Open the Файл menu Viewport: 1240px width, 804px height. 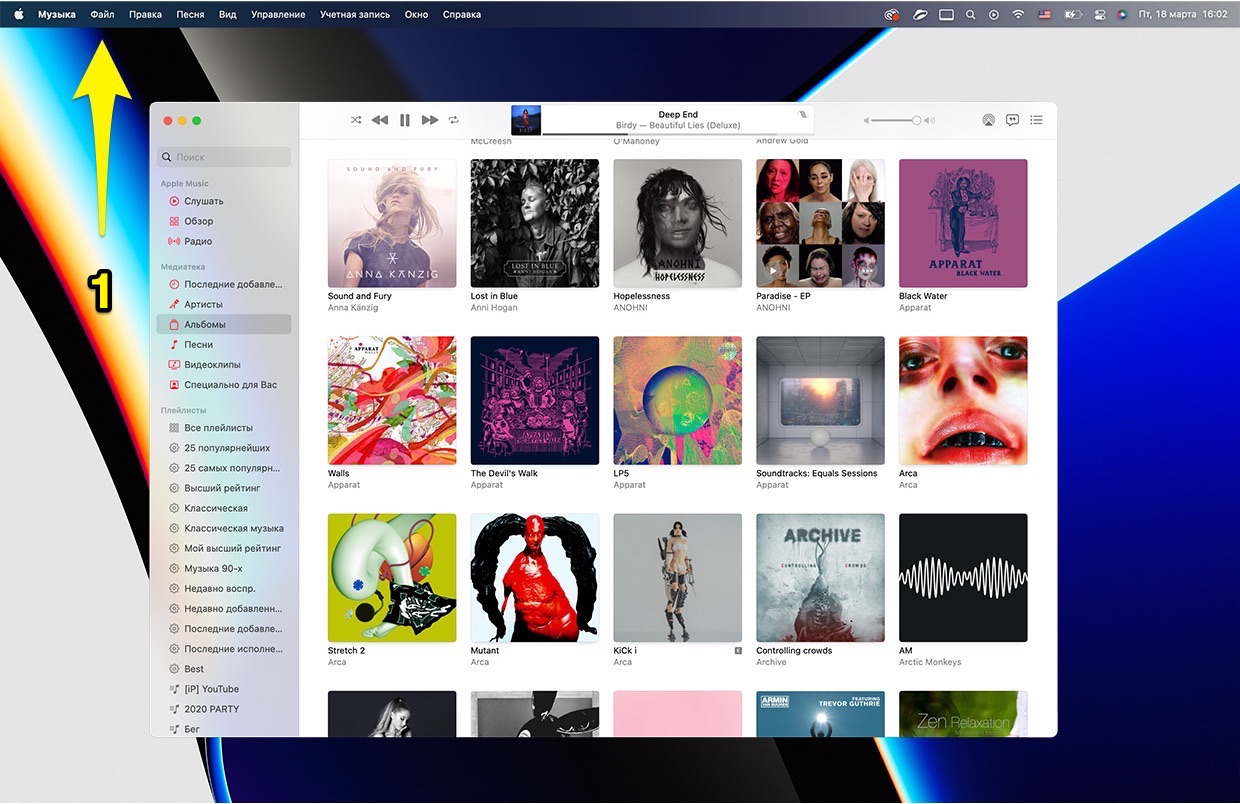(102, 15)
